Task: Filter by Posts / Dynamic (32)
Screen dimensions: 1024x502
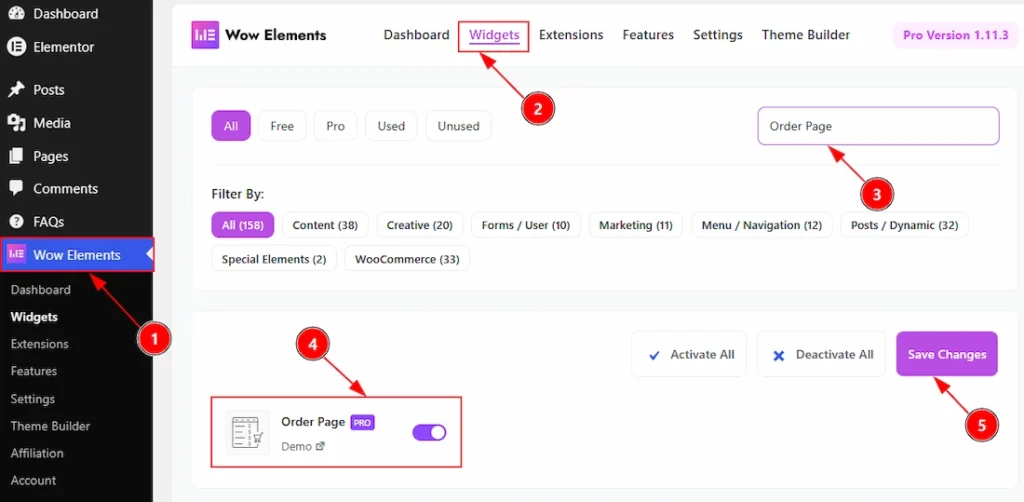Action: click(x=904, y=225)
